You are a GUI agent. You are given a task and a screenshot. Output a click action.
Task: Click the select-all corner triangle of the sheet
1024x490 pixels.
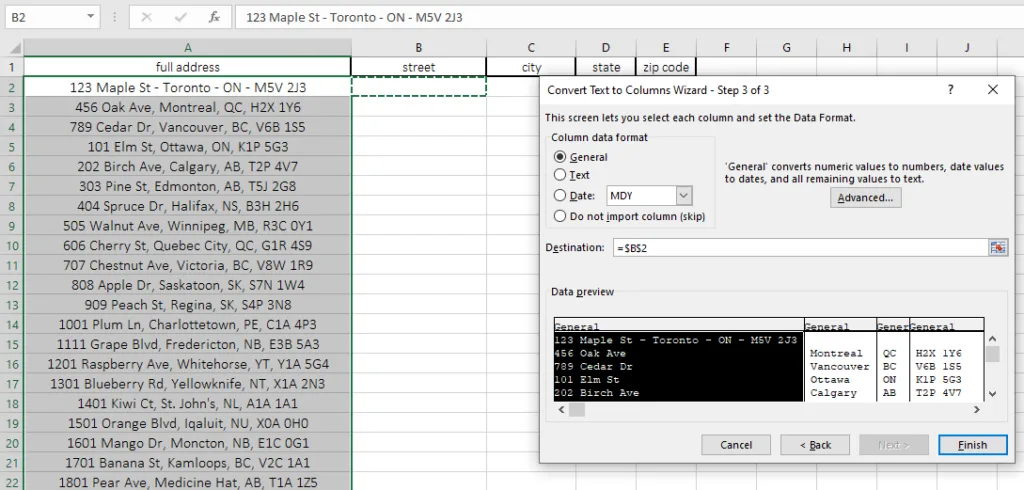pyautogui.click(x=14, y=48)
